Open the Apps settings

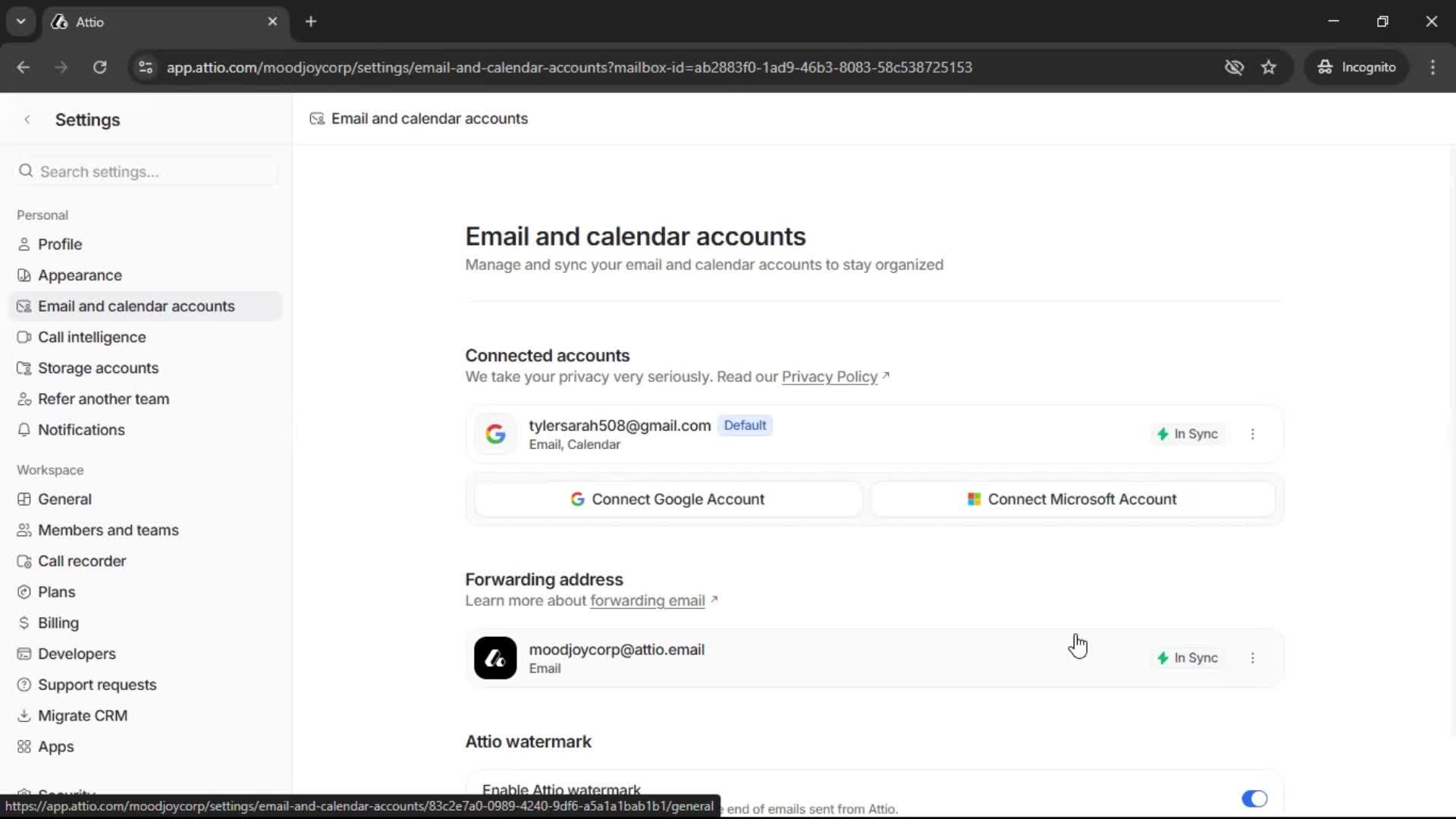pos(55,746)
